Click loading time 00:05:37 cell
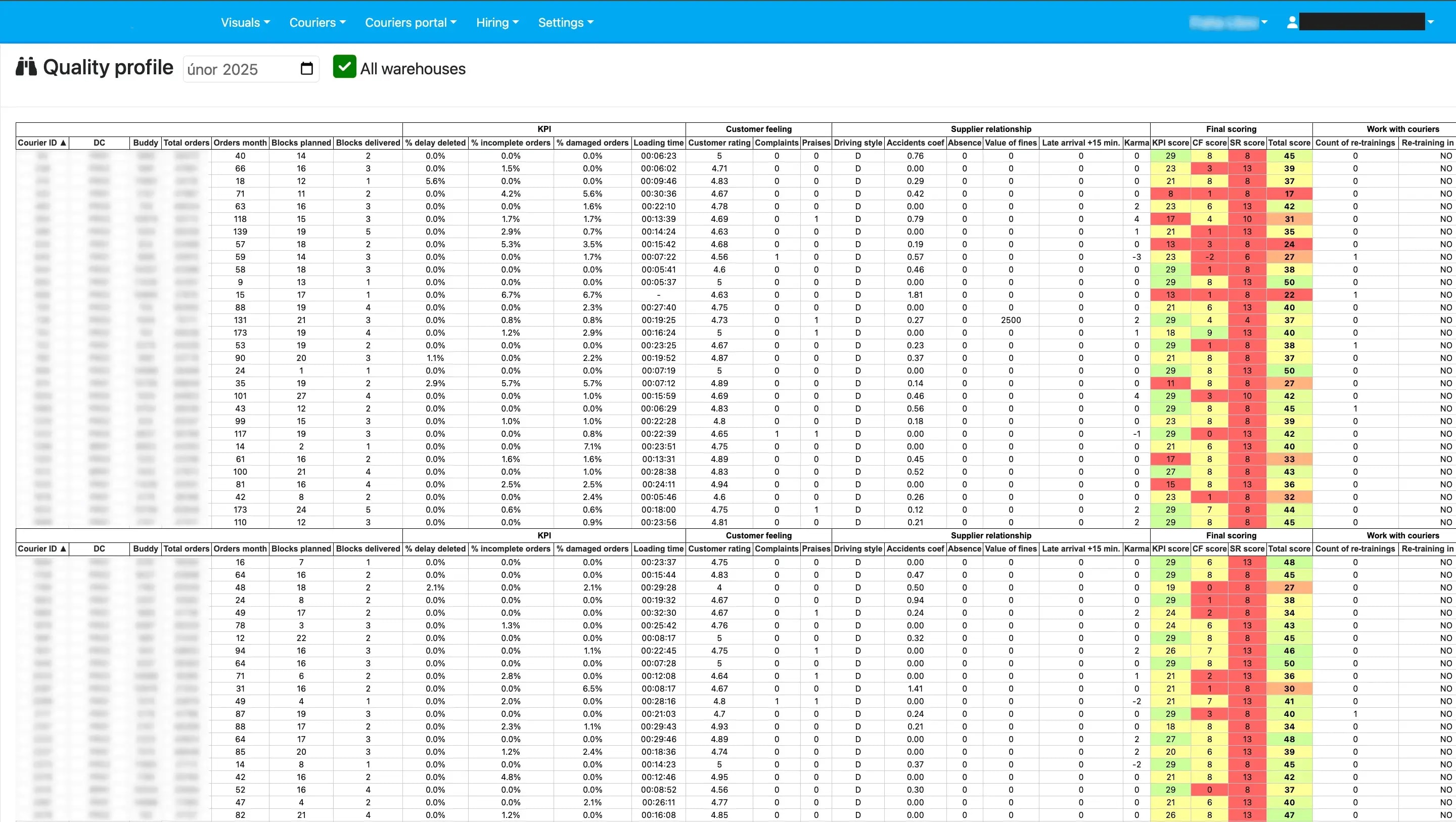Image resolution: width=1456 pixels, height=822 pixels. tap(658, 282)
